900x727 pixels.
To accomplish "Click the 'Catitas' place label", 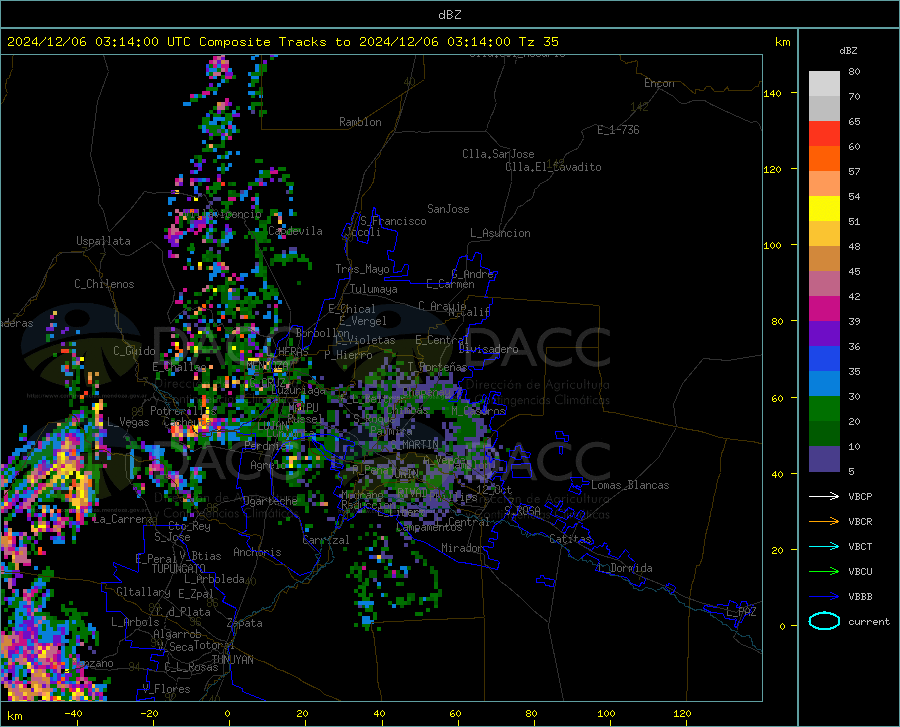I will click(x=571, y=539).
